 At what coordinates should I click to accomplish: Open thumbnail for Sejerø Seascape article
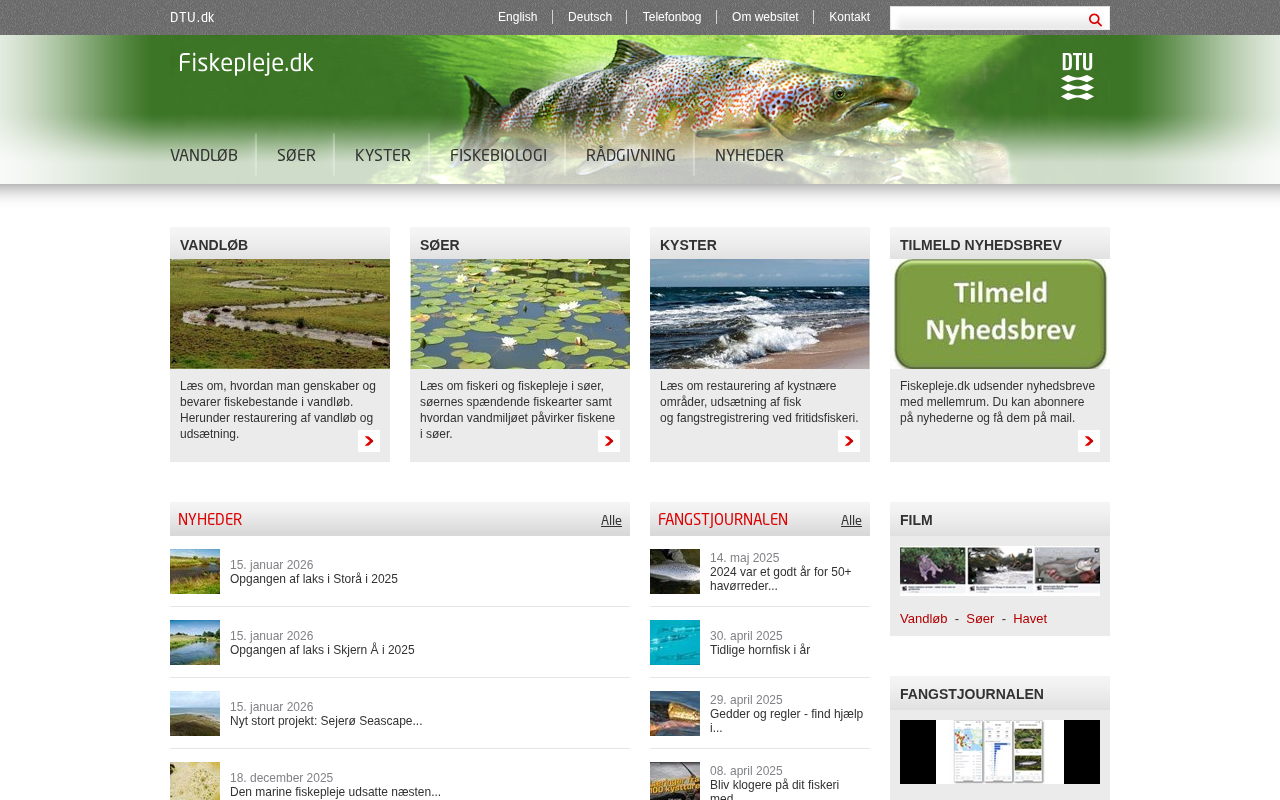click(195, 714)
